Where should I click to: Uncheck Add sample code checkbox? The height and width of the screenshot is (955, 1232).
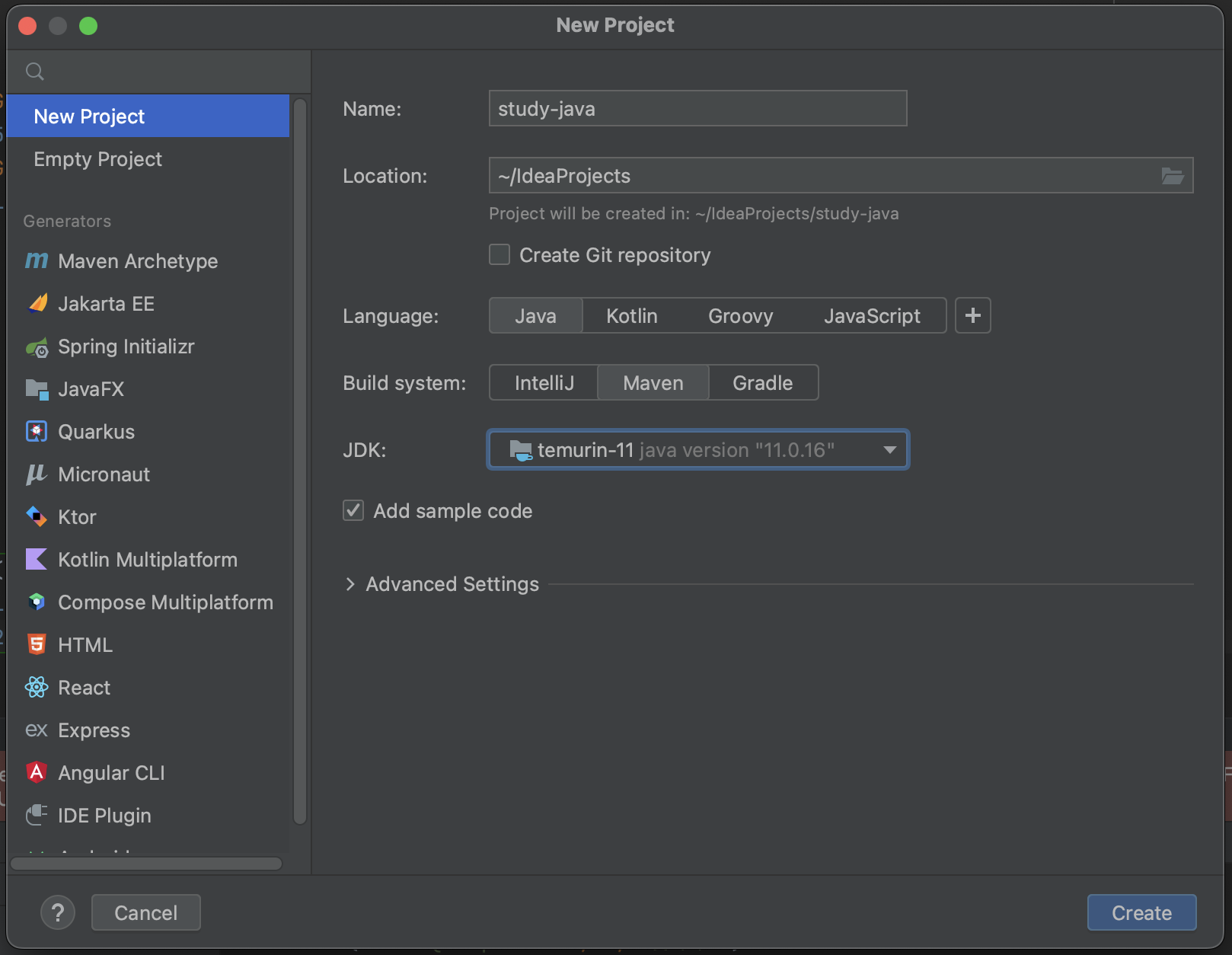[353, 510]
